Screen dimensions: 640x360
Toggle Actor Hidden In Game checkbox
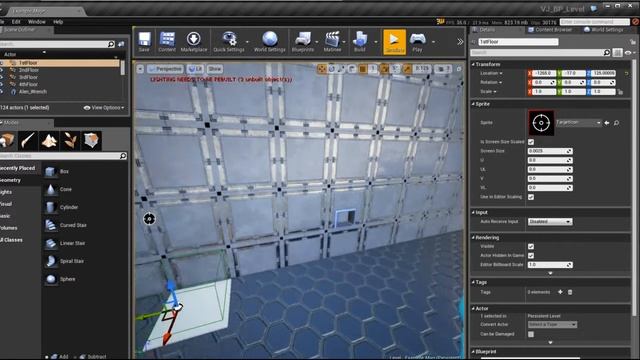531,256
